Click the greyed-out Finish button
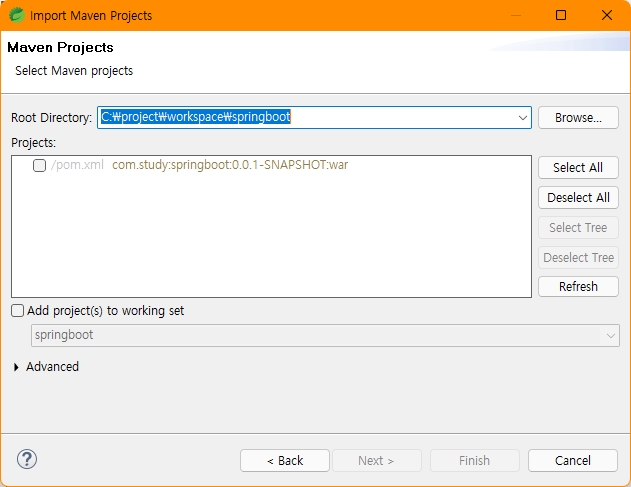Viewport: 631px width, 487px height. (x=475, y=460)
